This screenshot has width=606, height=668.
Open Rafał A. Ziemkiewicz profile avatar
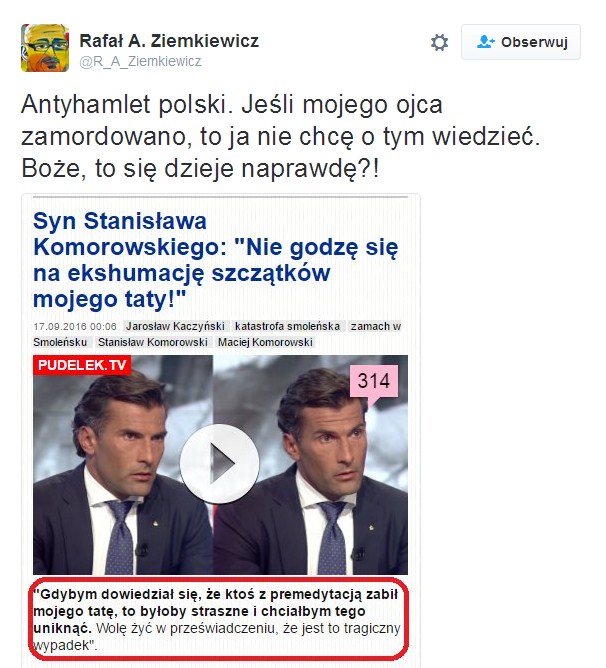45,48
